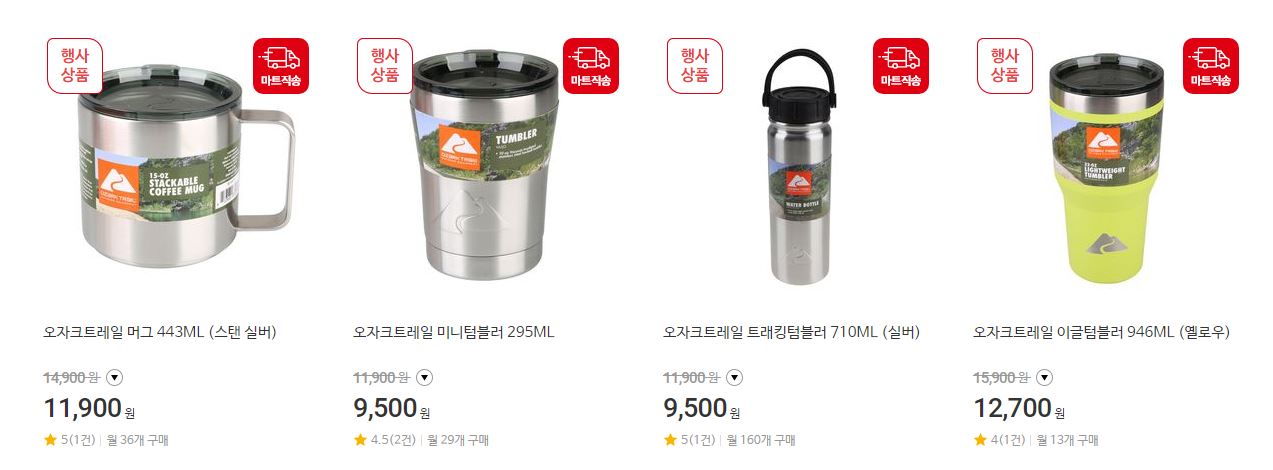The height and width of the screenshot is (470, 1273).
Task: Click the 행사상품 badge on the yellow eagle tumbler
Action: tap(1005, 65)
